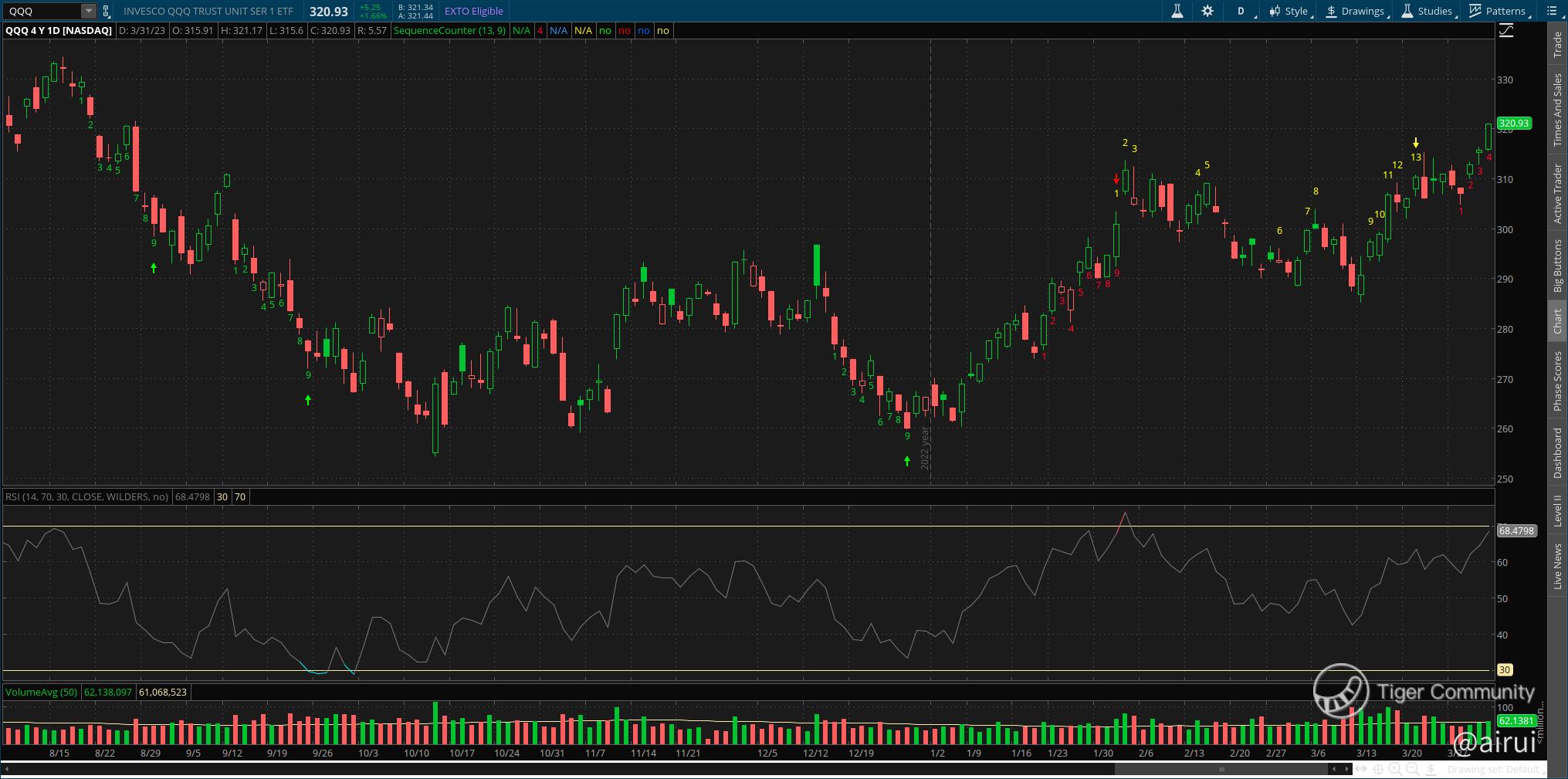Click the symbol link icon
Screen dimensions: 1568x779
[x=106, y=11]
